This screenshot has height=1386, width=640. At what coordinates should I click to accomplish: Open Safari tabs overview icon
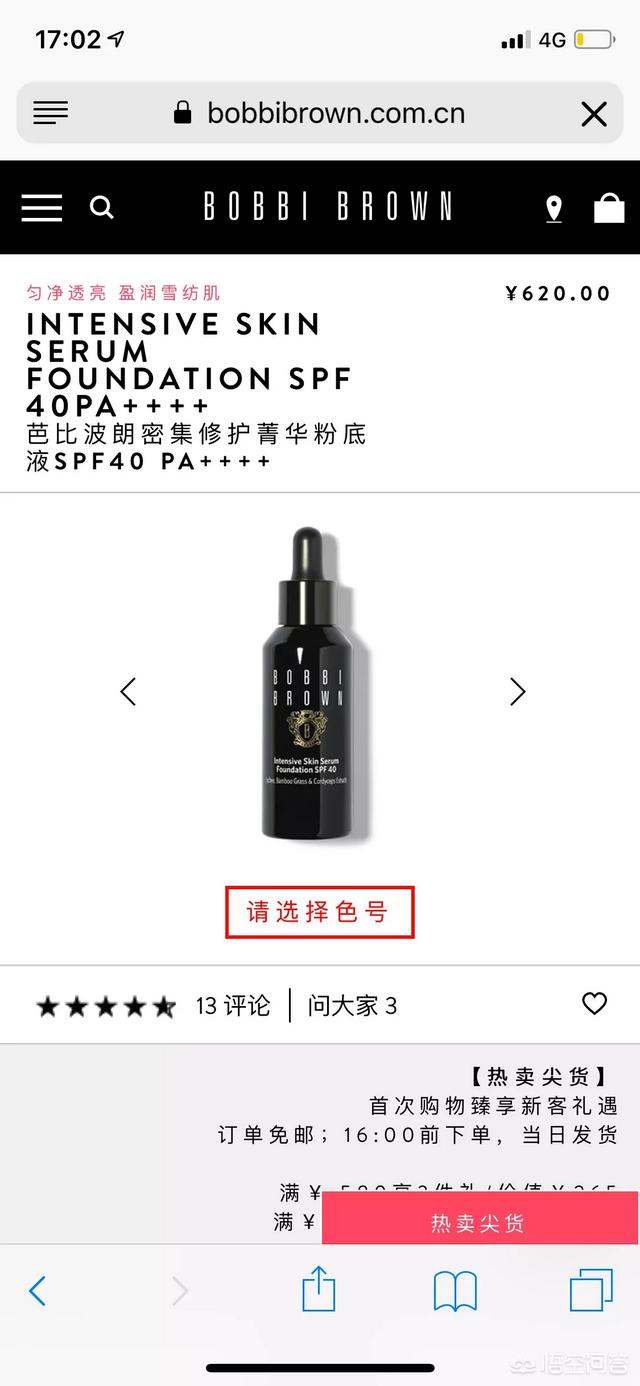coord(591,1290)
